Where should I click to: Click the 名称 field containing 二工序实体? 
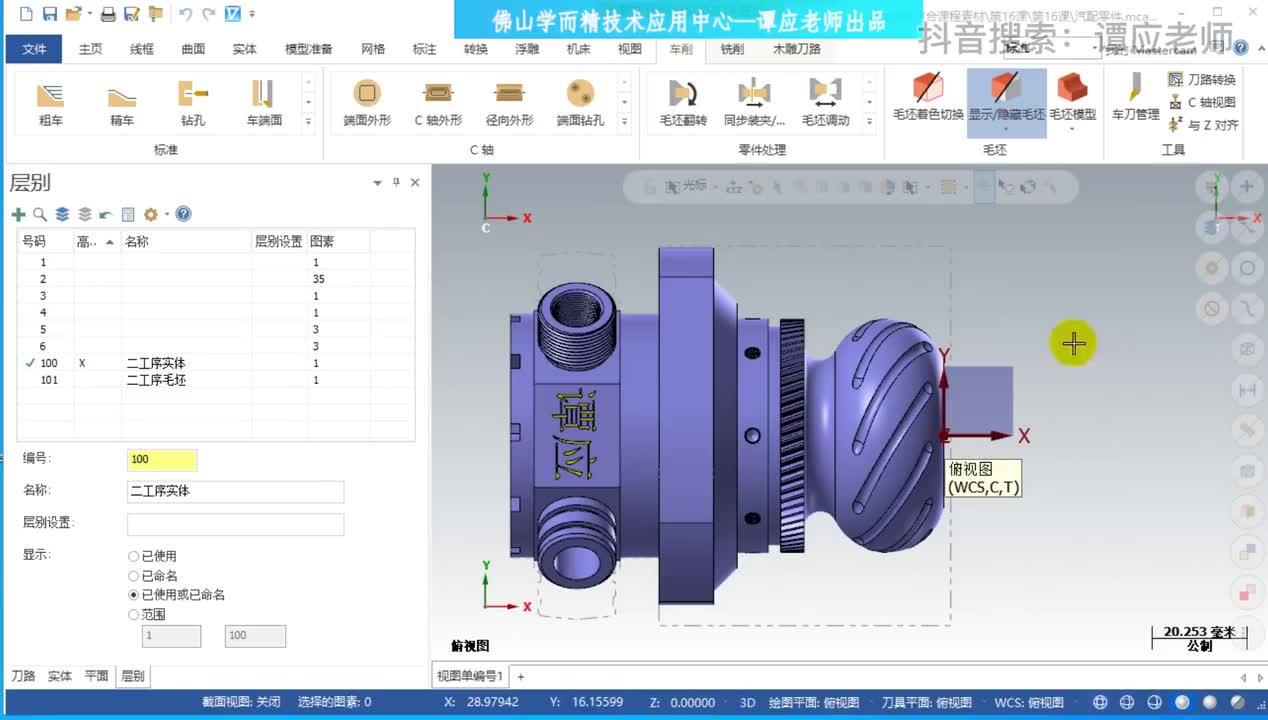[x=235, y=491]
